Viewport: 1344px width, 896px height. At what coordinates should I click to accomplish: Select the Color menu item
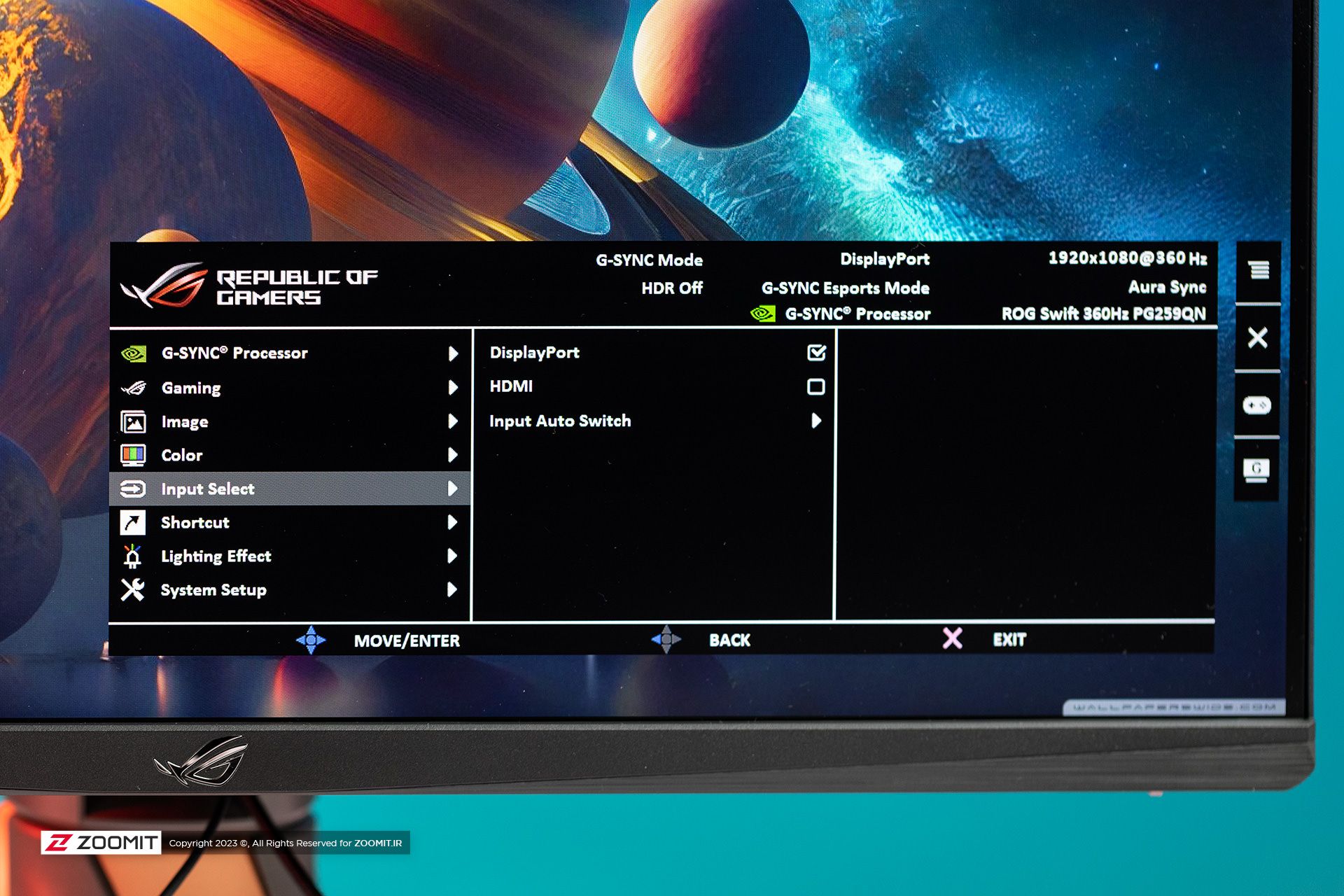[290, 455]
